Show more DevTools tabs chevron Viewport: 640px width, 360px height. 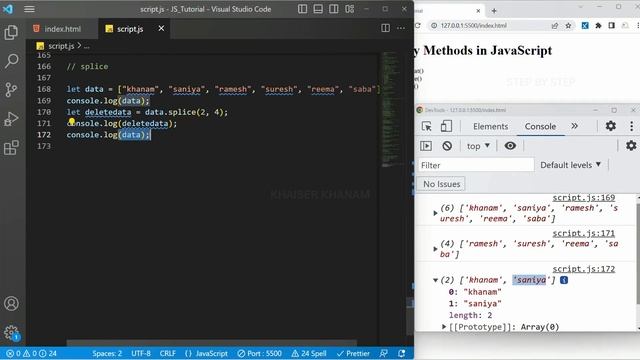pos(575,126)
